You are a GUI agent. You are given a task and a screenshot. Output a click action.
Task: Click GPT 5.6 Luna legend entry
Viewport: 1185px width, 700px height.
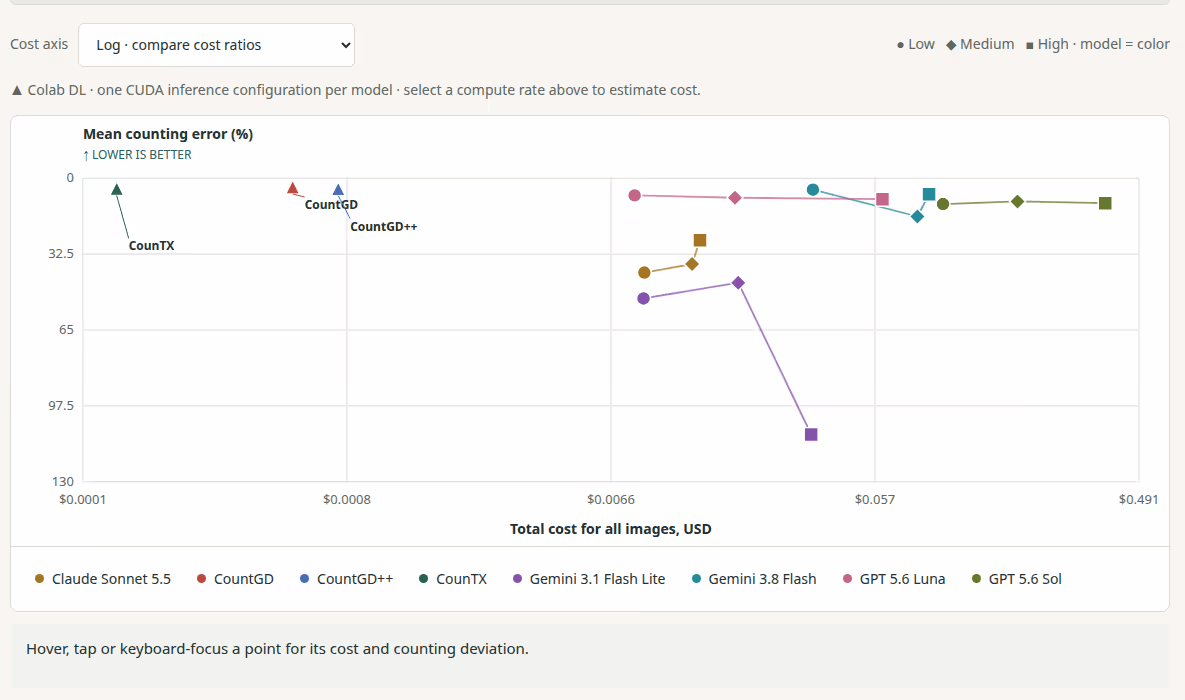(894, 579)
